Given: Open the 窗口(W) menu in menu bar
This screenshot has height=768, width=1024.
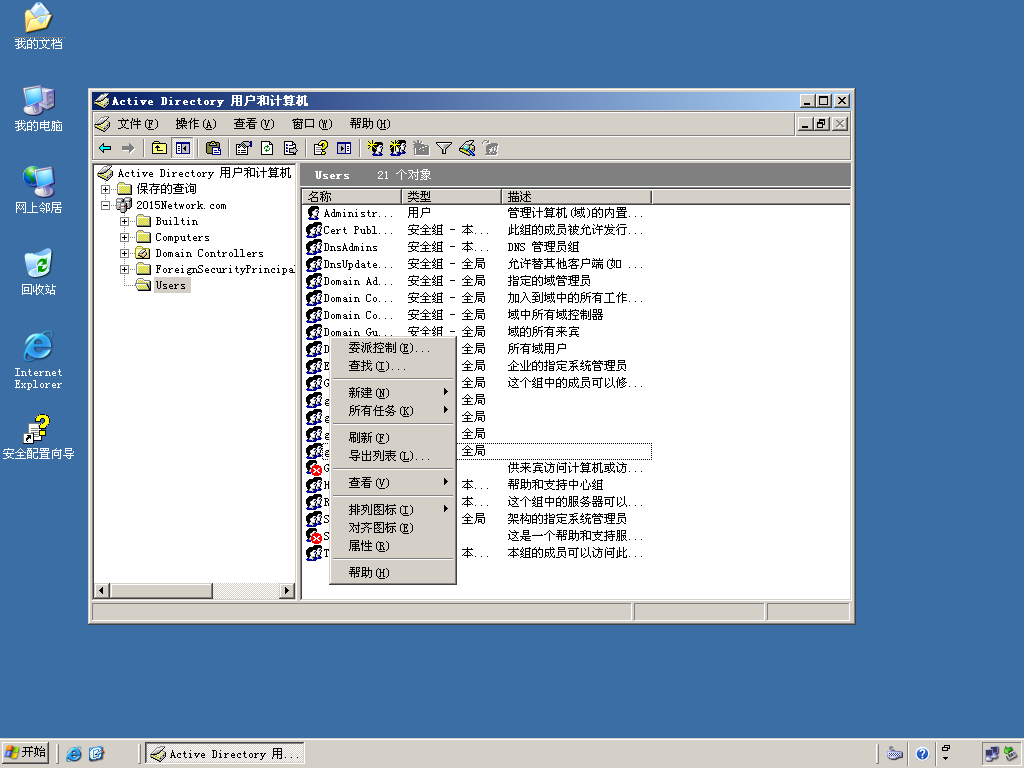Looking at the screenshot, I should click(312, 123).
